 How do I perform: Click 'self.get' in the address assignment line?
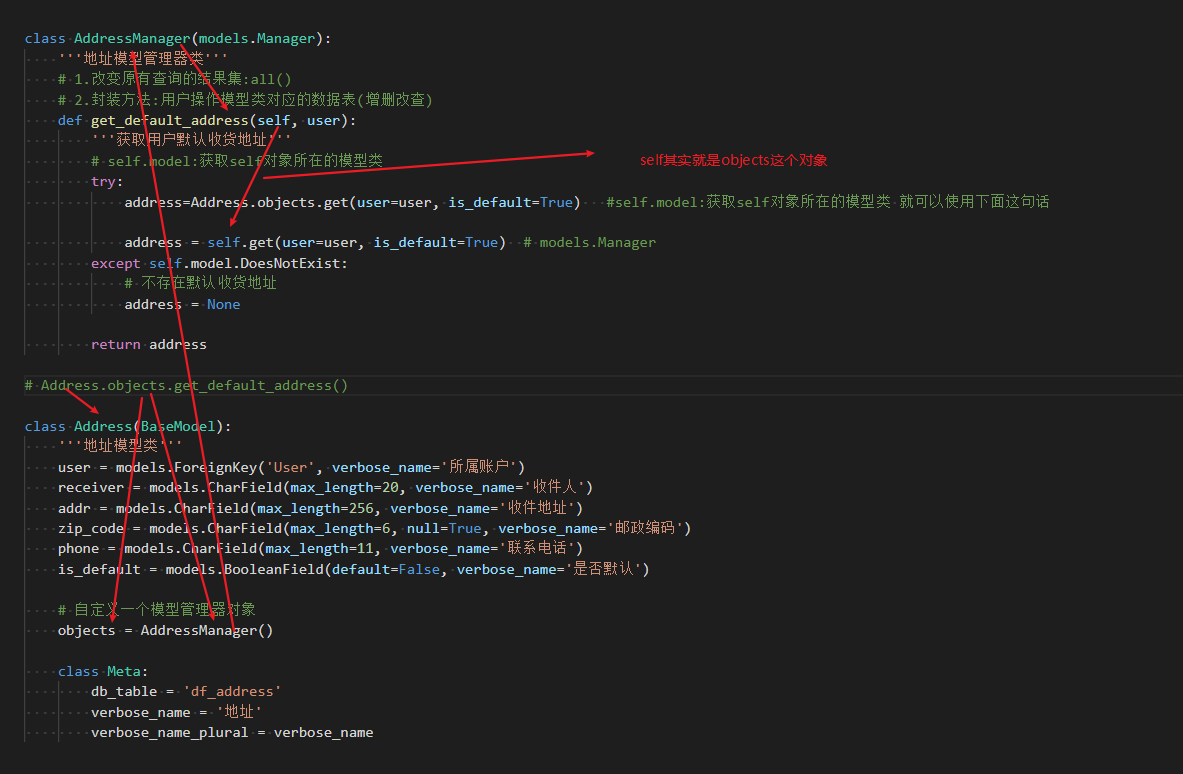click(240, 243)
